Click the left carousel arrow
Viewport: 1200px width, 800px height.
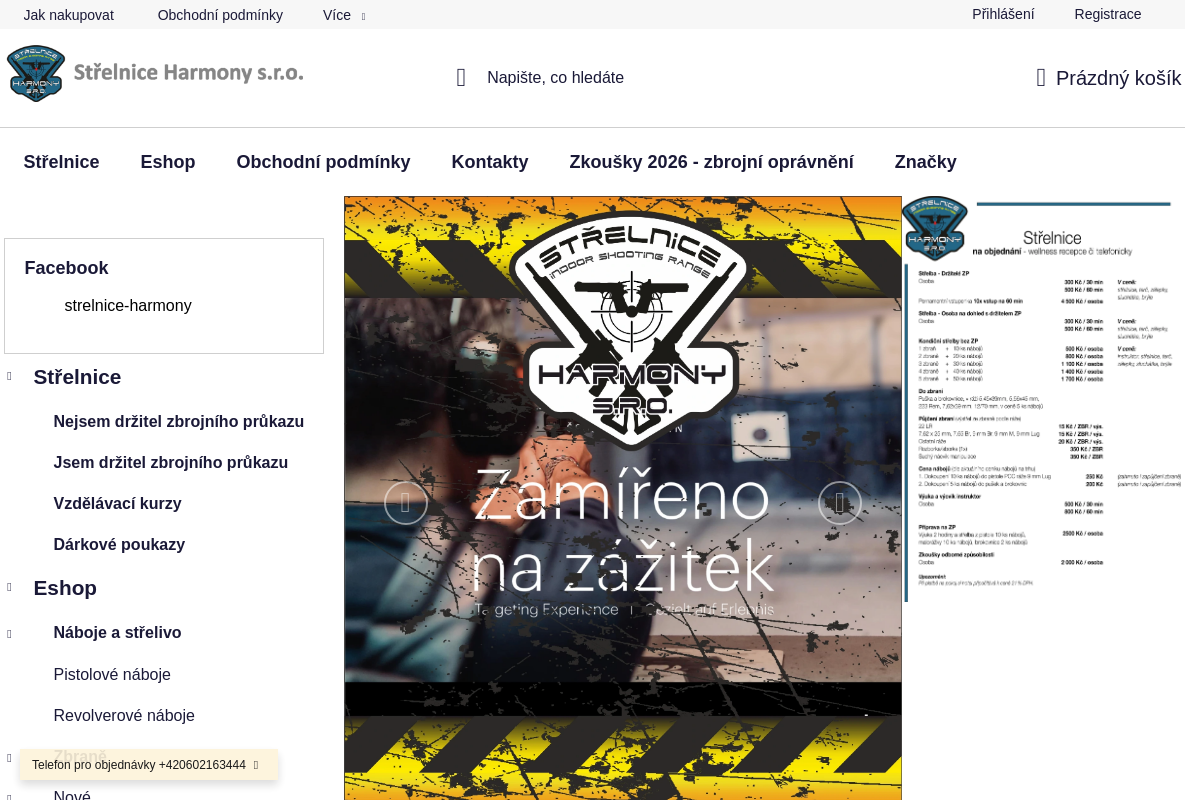tap(406, 503)
